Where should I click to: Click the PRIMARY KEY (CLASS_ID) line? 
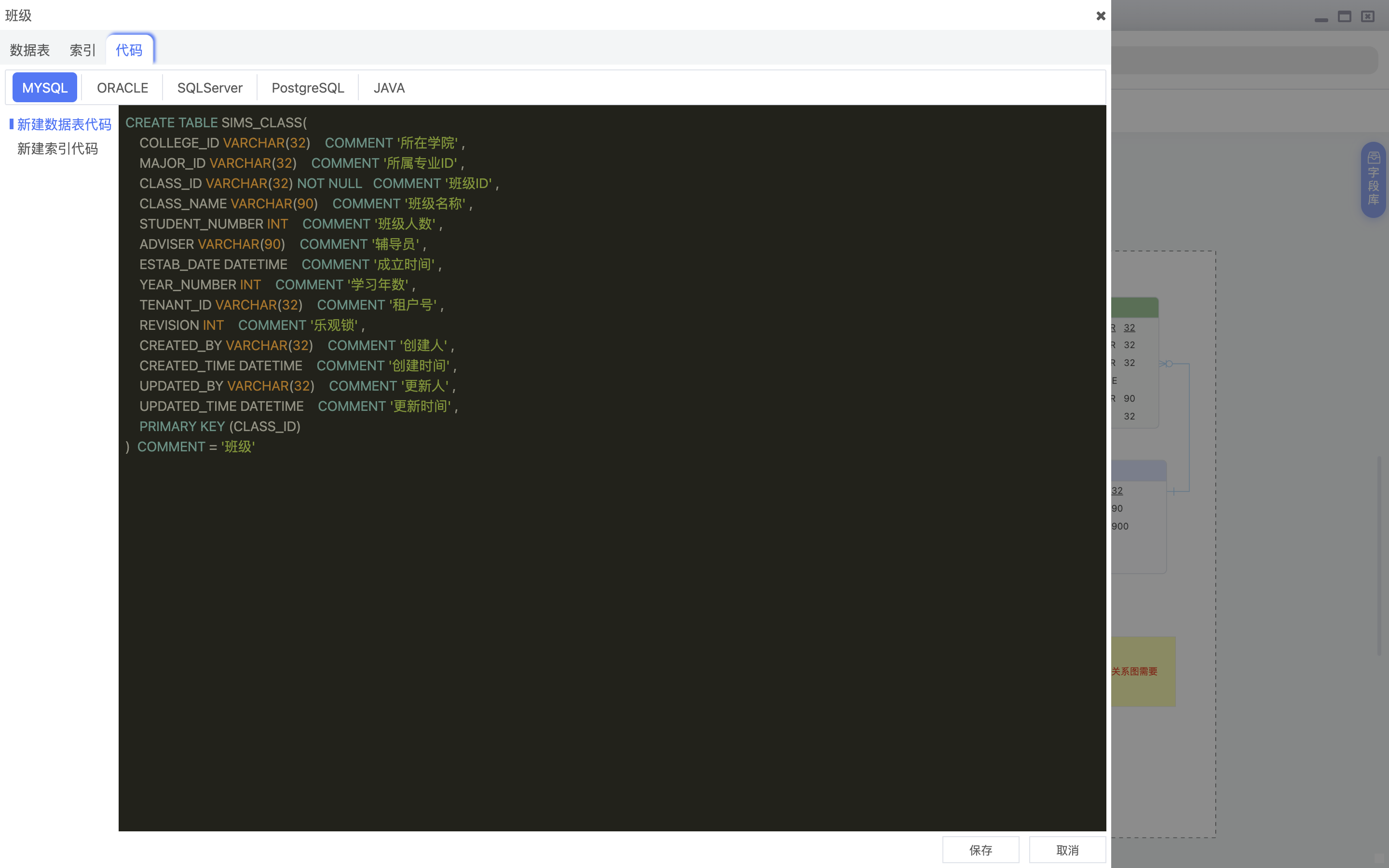tap(220, 426)
